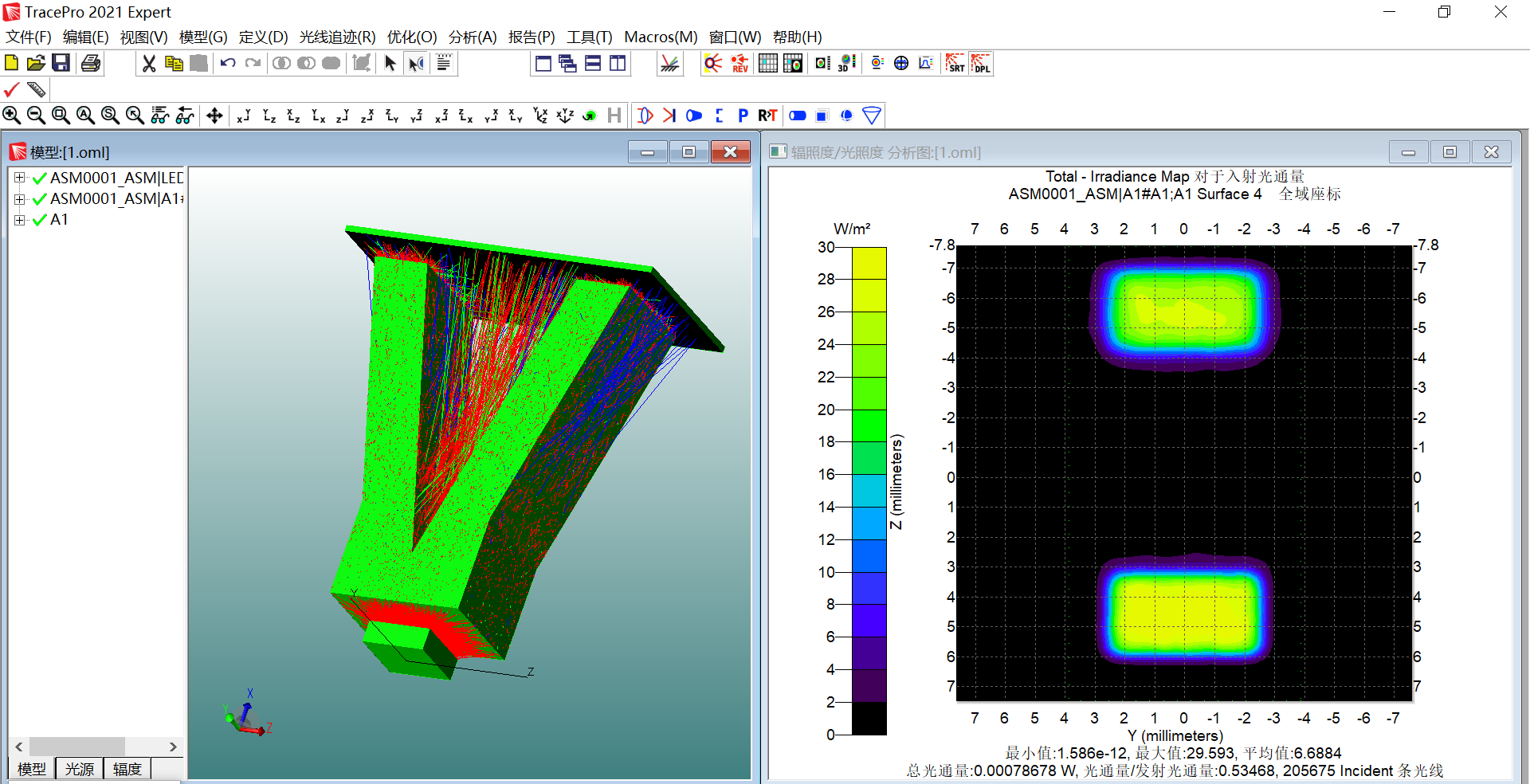Open the 帮助(H) menu

tap(797, 37)
